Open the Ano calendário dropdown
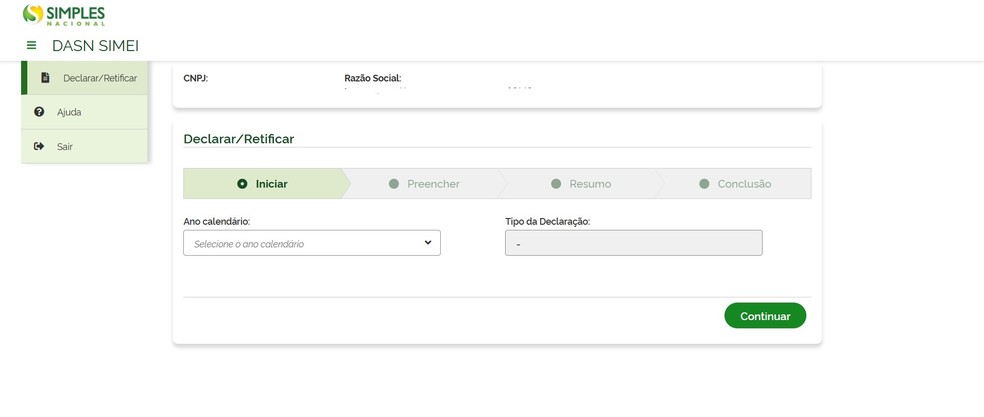This screenshot has height=417, width=984. click(x=311, y=243)
